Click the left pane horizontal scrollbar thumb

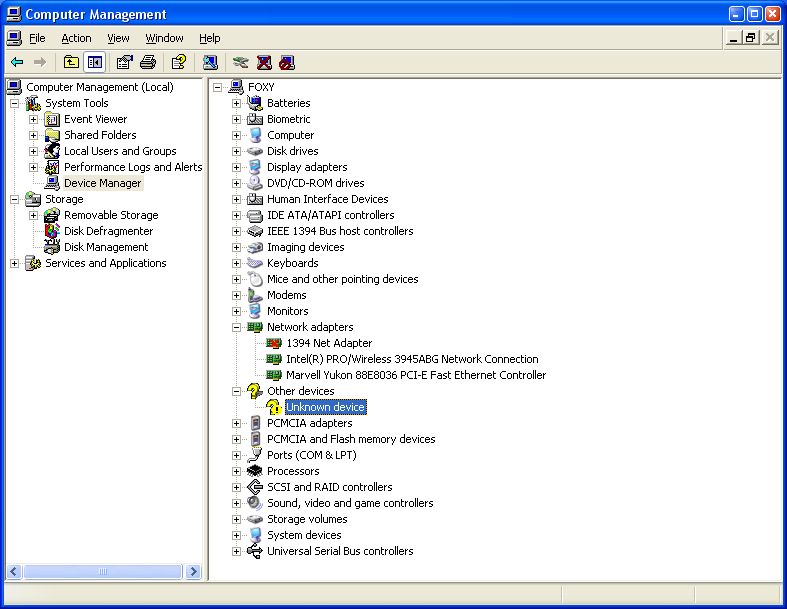pyautogui.click(x=103, y=571)
